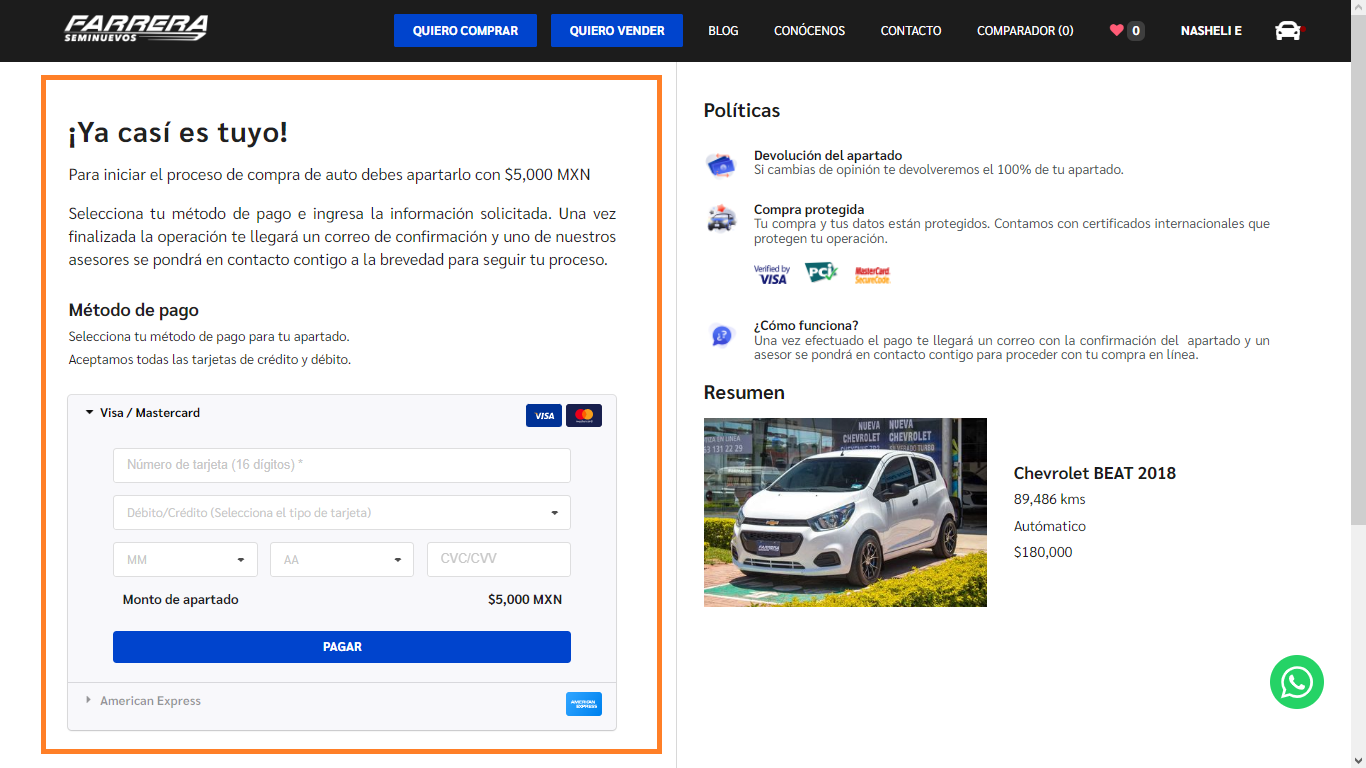Open favorites via the heart icon

click(1117, 30)
